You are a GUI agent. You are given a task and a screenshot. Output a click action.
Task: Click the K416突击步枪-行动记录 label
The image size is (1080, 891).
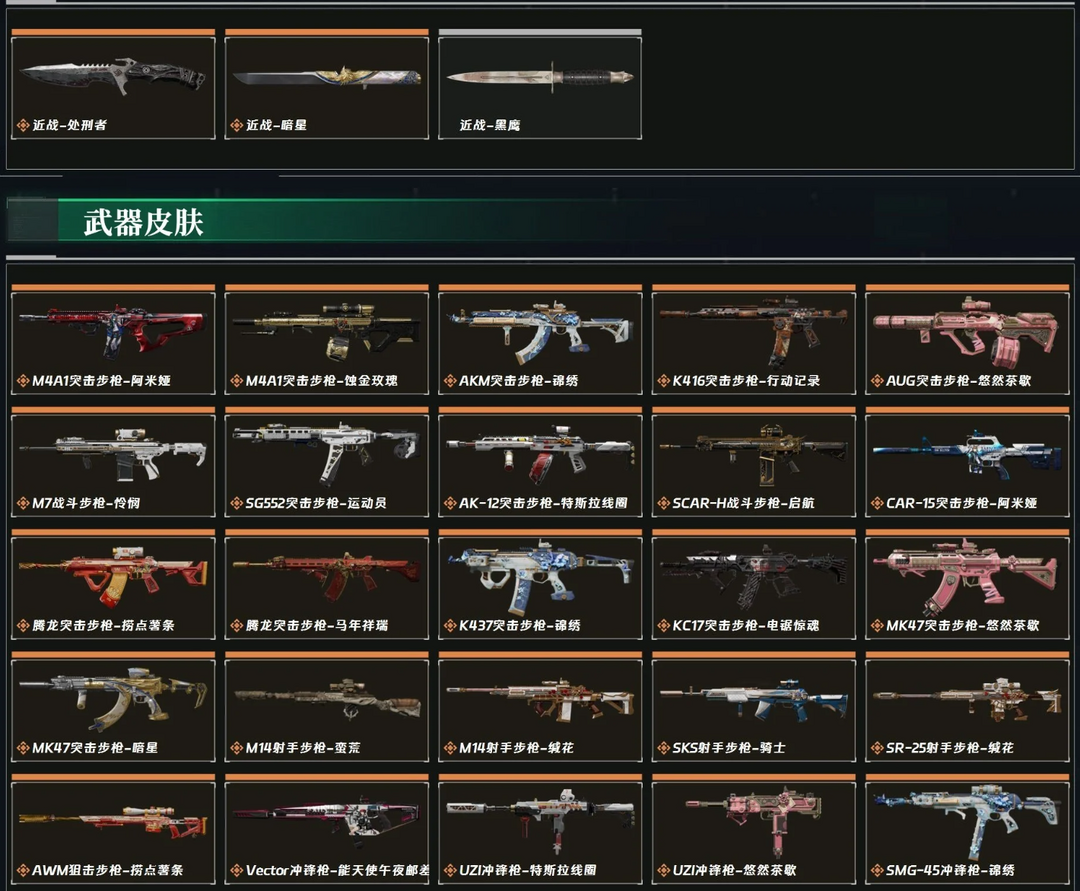[x=746, y=380]
